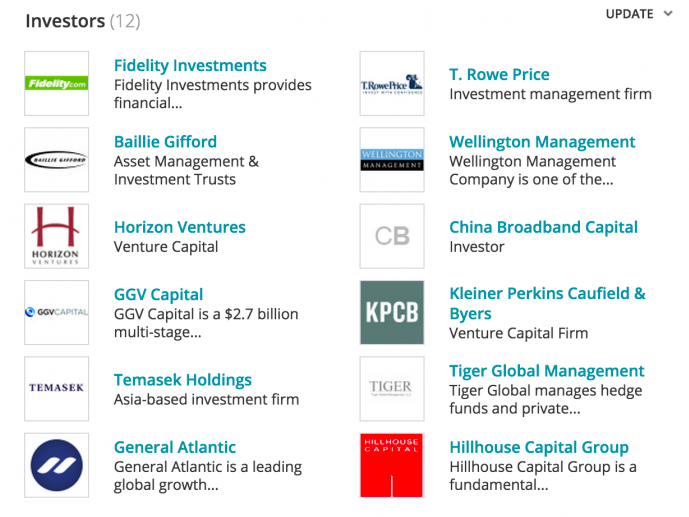Visit the Hillhouse Capital Group link

pos(539,447)
